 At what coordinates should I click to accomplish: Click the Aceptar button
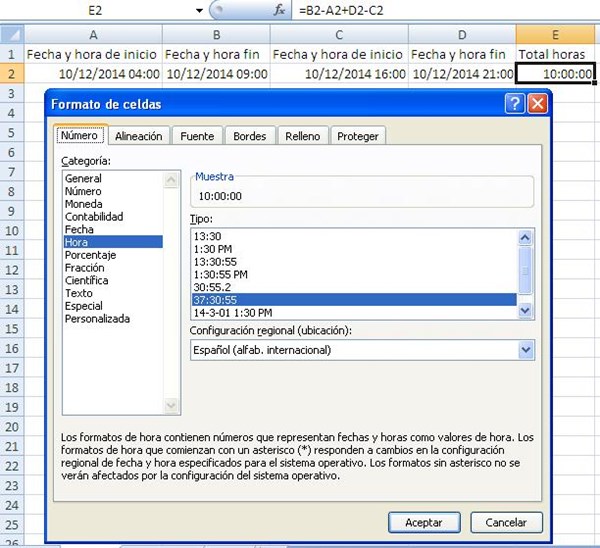pyautogui.click(x=424, y=522)
